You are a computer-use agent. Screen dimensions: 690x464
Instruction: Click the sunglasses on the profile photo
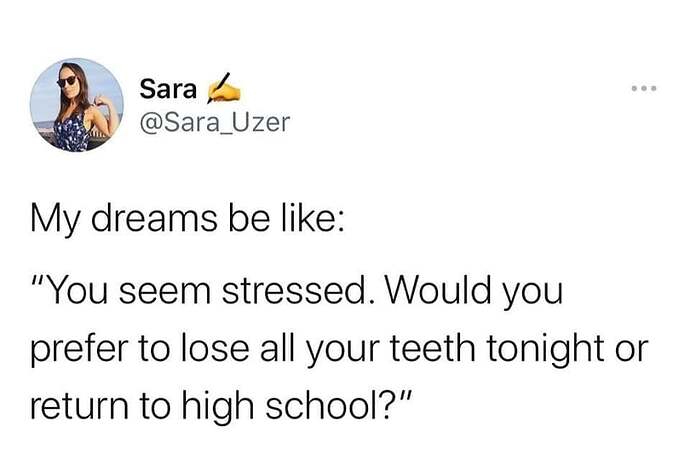point(66,81)
